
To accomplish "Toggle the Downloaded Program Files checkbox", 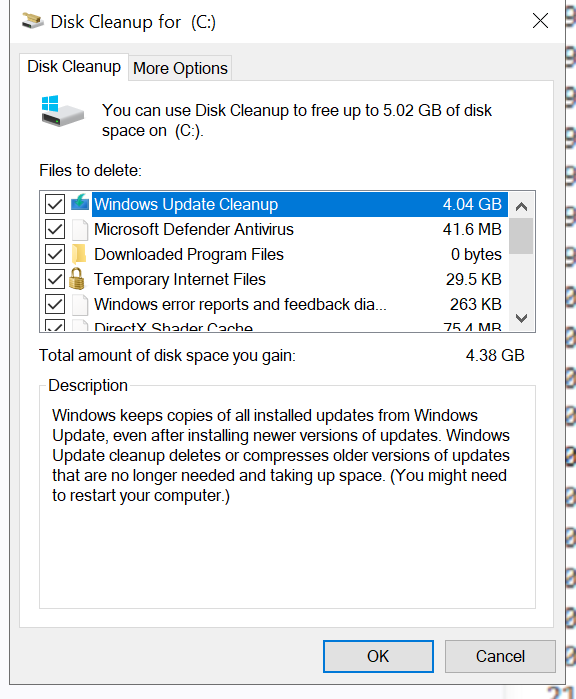I will tap(55, 254).
